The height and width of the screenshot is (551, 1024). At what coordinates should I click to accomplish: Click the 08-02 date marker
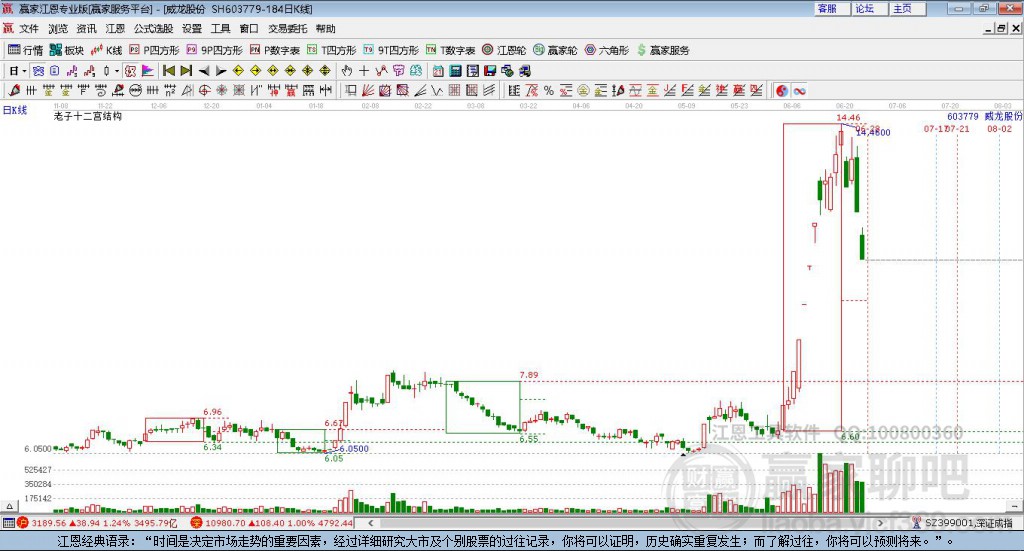[x=999, y=129]
